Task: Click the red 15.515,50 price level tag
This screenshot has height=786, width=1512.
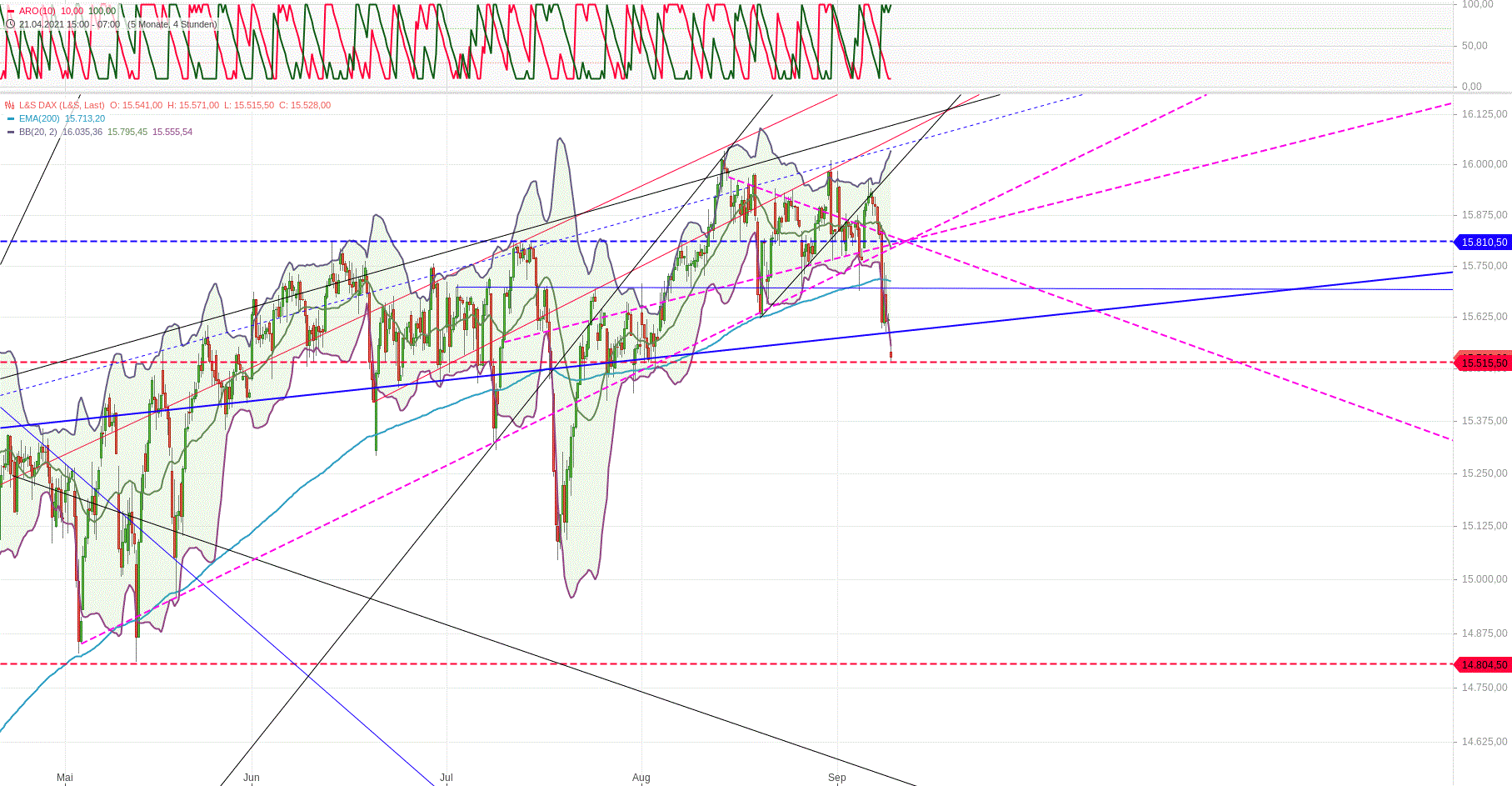Action: pos(1483,363)
